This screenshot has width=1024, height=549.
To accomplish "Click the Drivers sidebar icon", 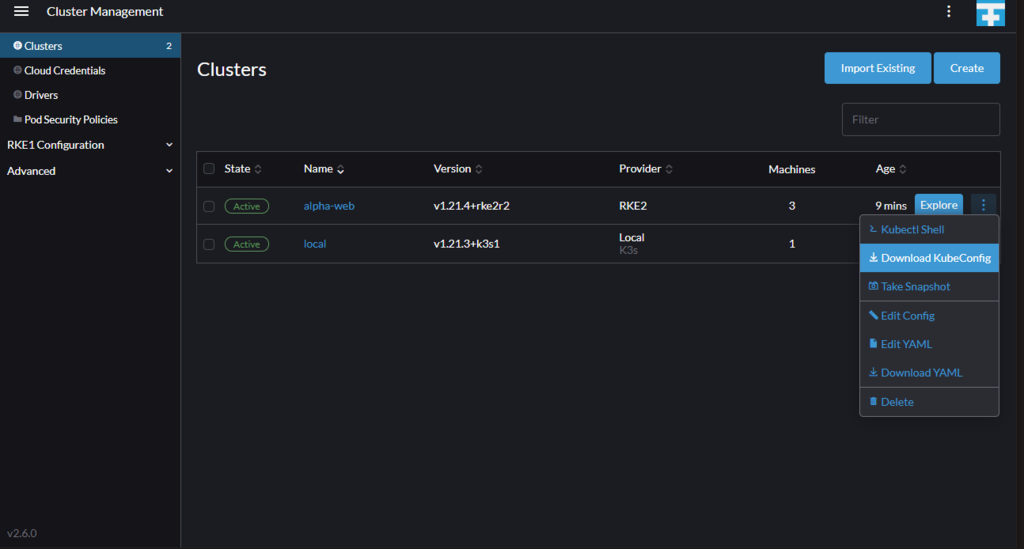I will coord(18,95).
